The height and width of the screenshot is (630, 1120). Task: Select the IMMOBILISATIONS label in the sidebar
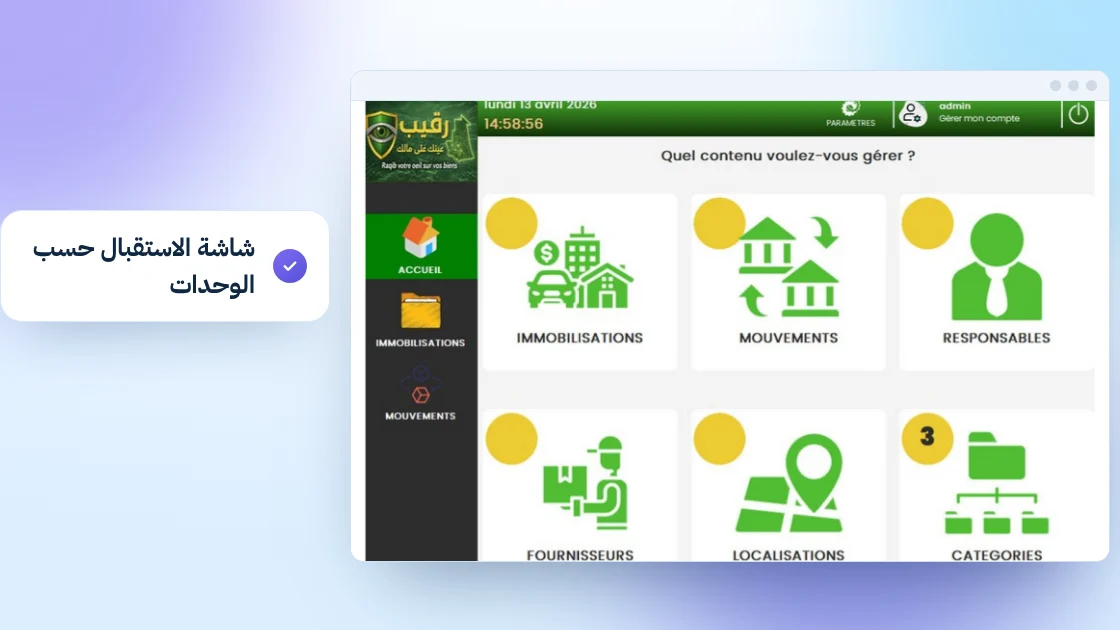click(x=420, y=343)
